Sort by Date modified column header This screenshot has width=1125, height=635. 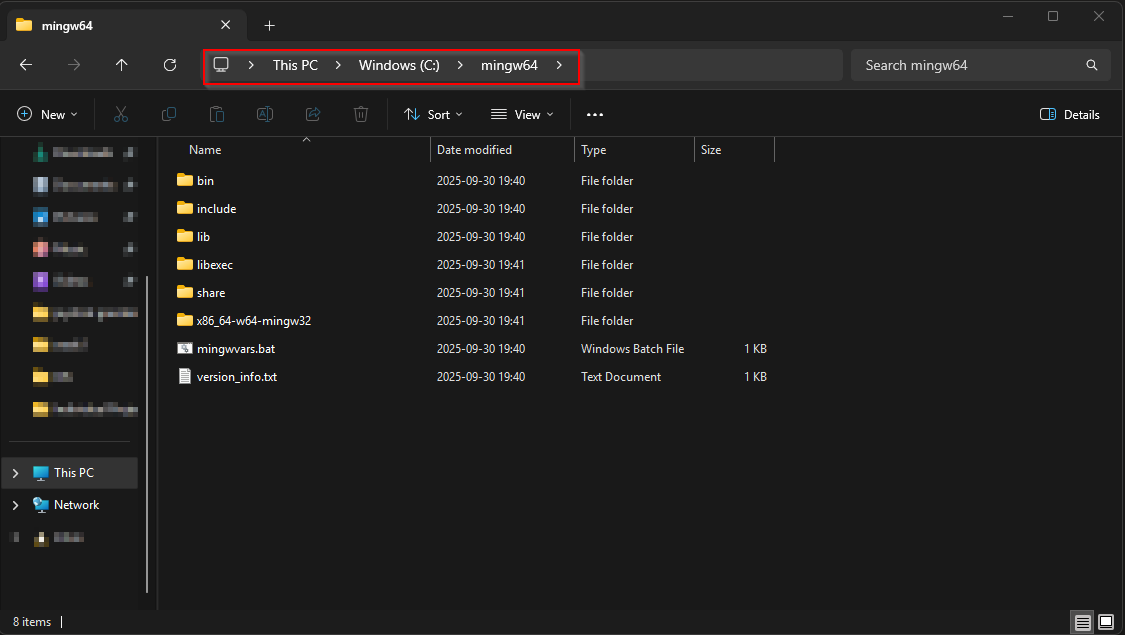tap(474, 150)
